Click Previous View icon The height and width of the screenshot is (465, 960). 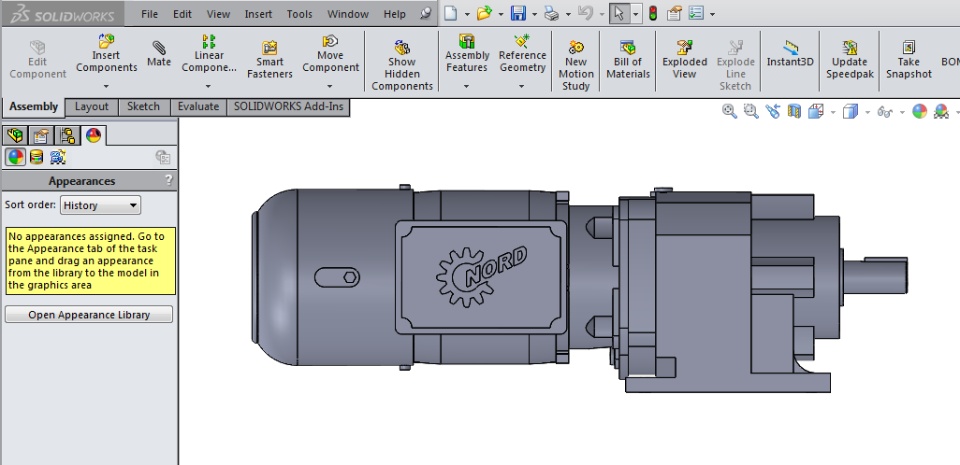coord(772,111)
